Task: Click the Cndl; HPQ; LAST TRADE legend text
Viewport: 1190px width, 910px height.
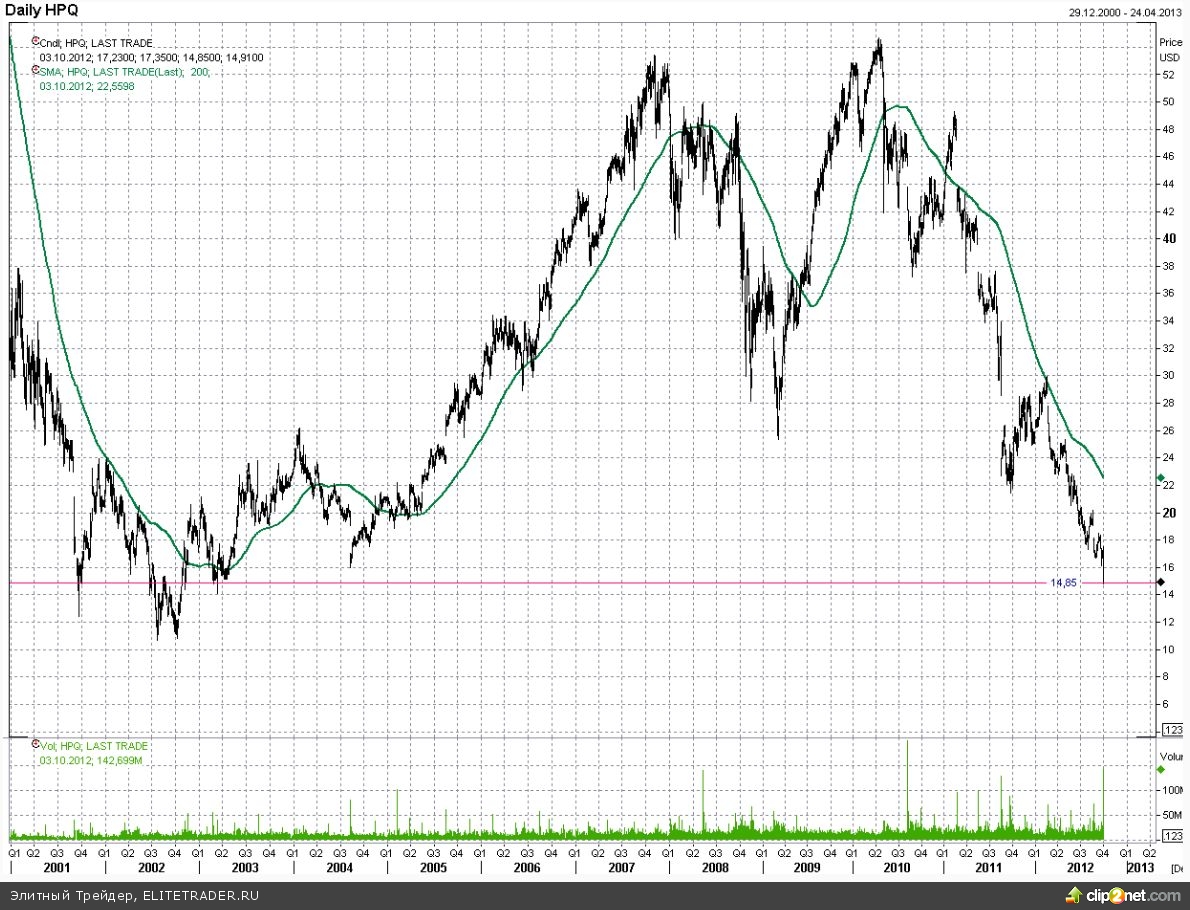Action: pyautogui.click(x=96, y=43)
